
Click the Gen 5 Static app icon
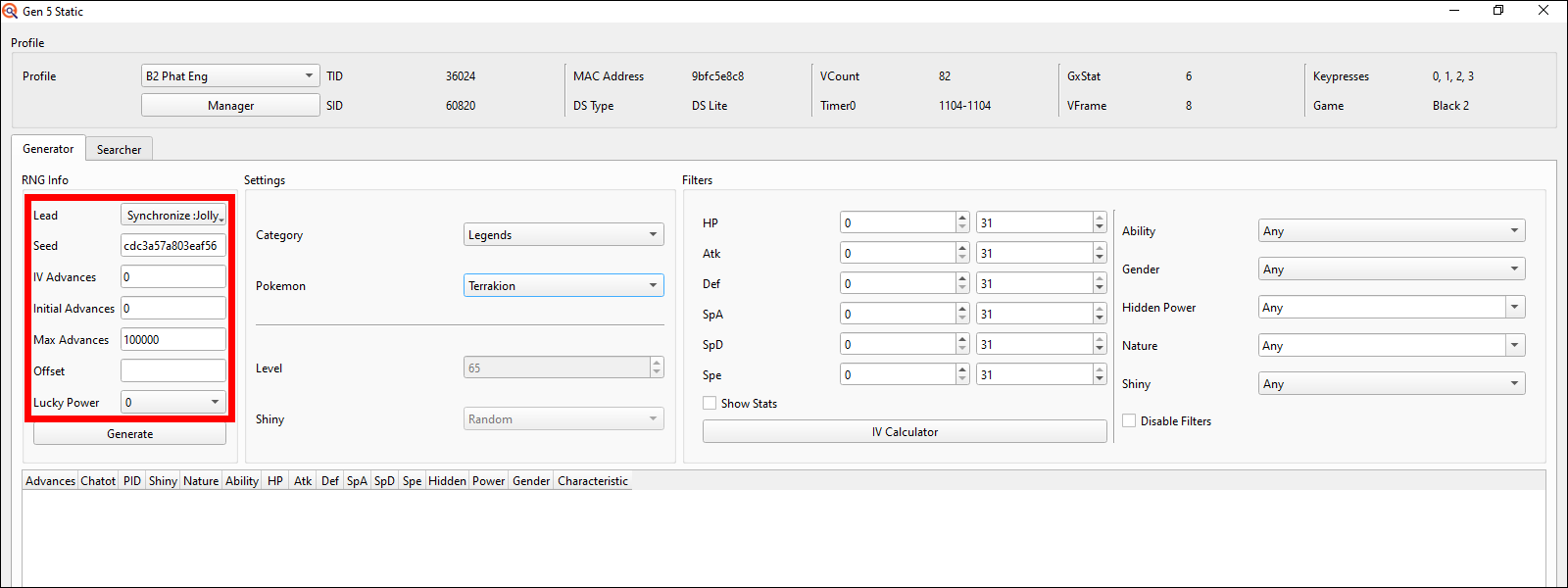coord(10,11)
